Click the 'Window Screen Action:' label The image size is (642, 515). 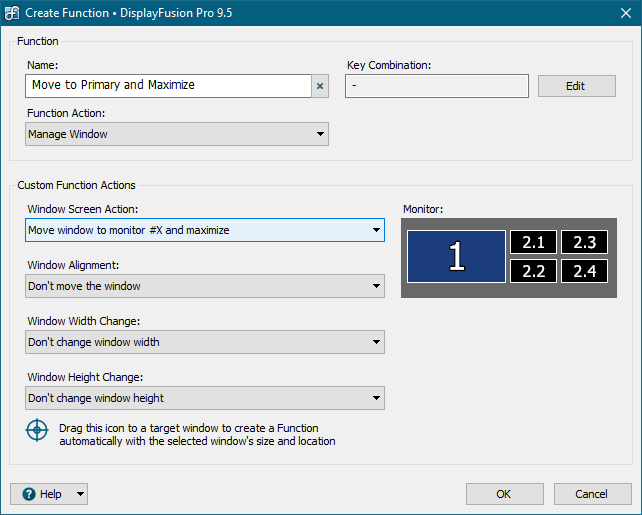[x=83, y=209]
